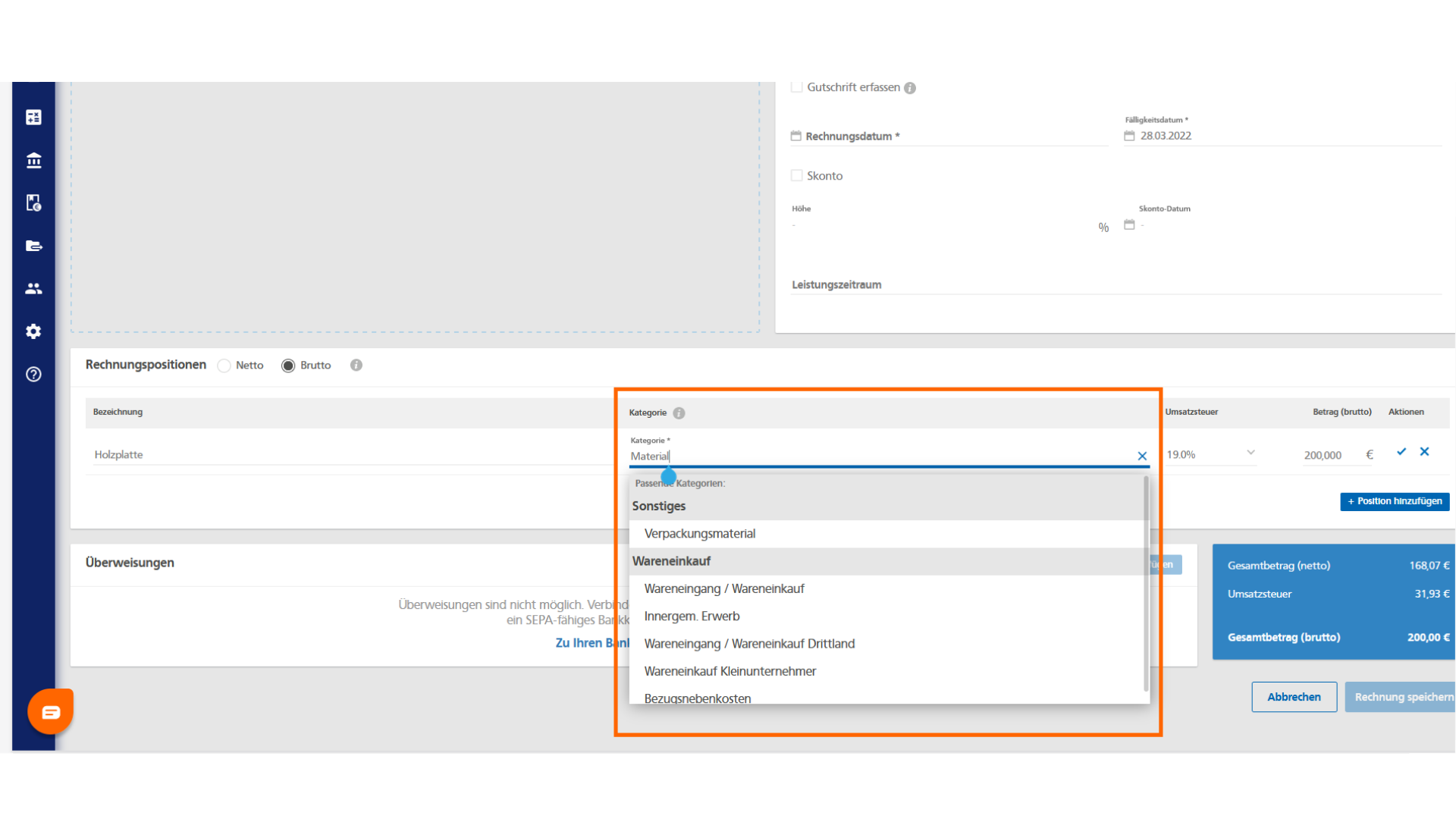Open the calculator dashboard sidebar icon
This screenshot has height=819, width=1456.
tap(33, 118)
